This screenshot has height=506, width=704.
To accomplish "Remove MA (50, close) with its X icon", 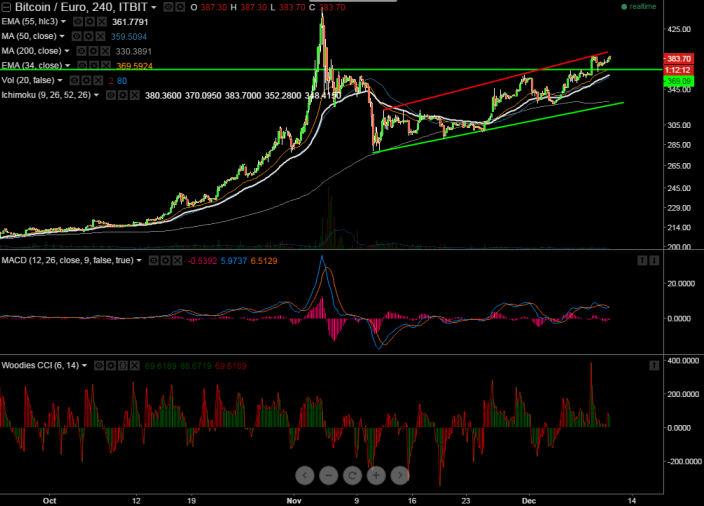I will 101,36.
